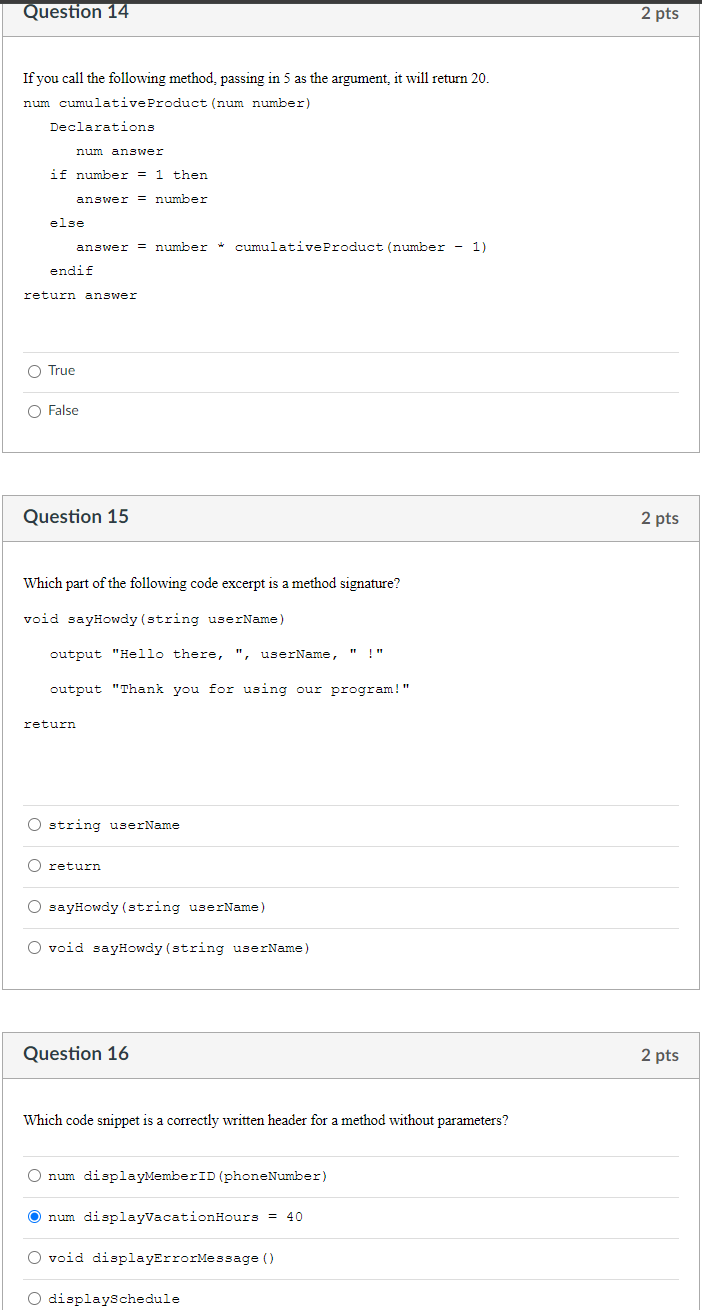The image size is (702, 1310).
Task: Click the recursion question prompt text
Action: [x=230, y=78]
